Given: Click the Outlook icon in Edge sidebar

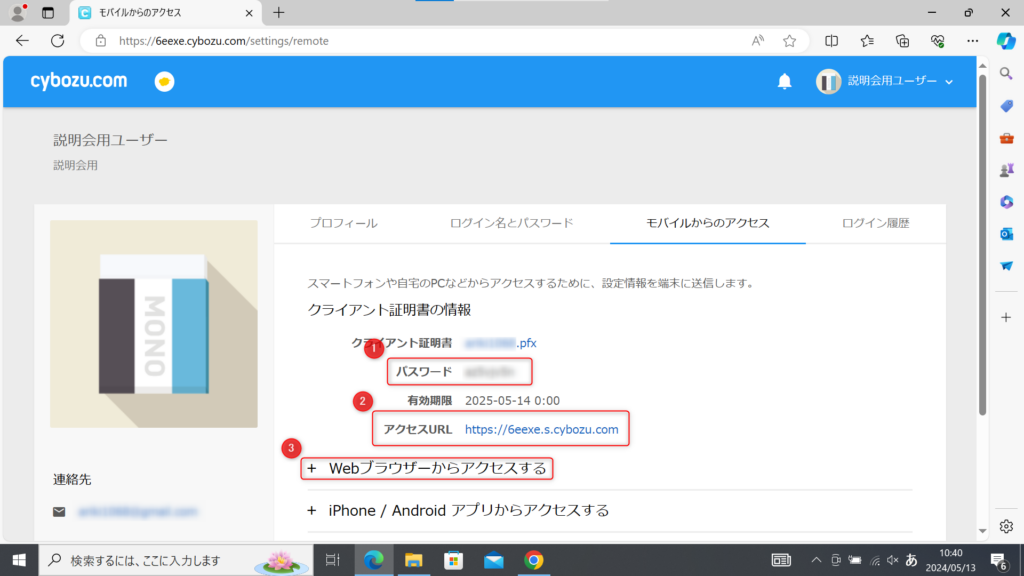Looking at the screenshot, I should (1006, 233).
